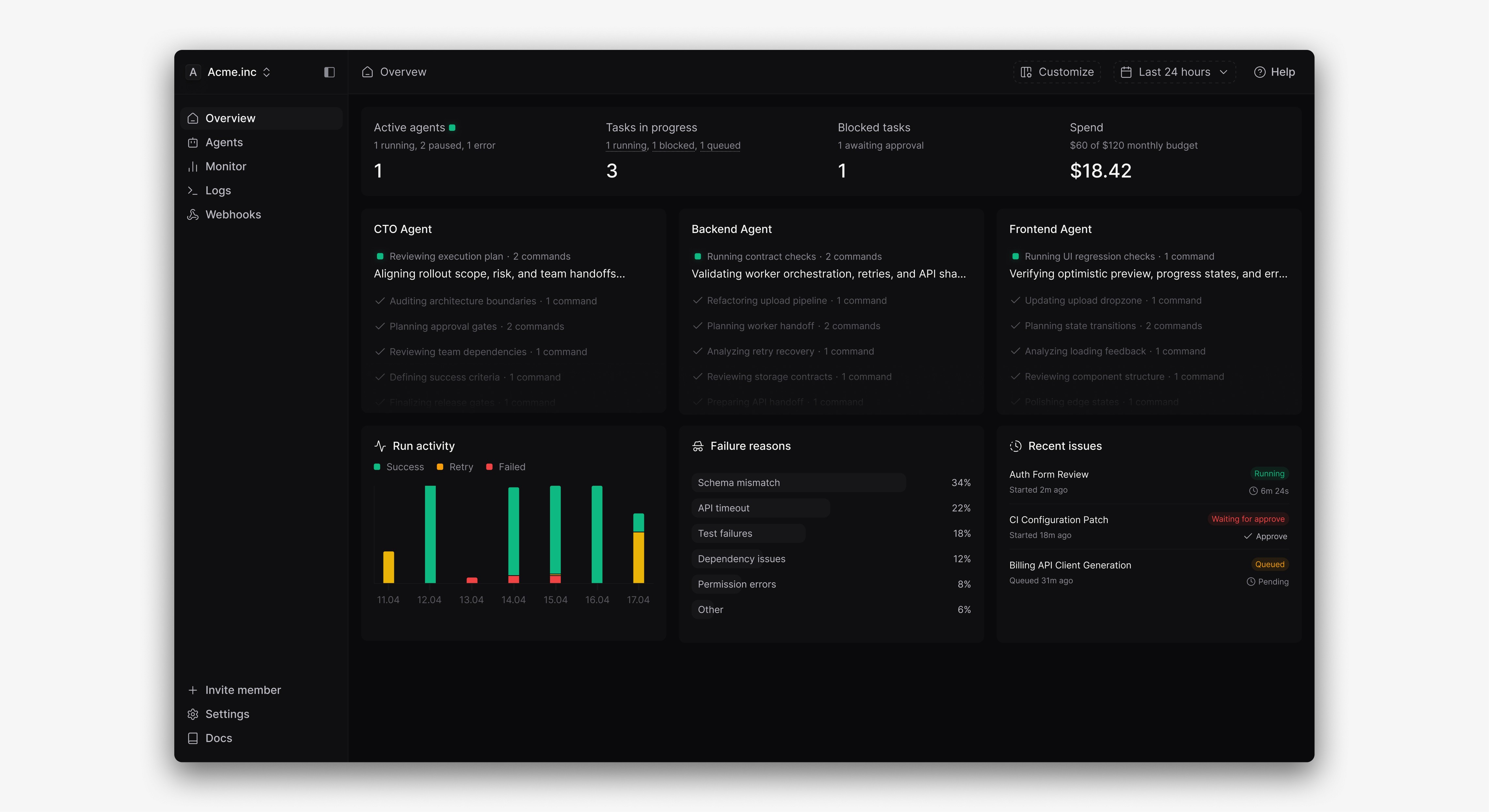Image resolution: width=1489 pixels, height=812 pixels.
Task: Open Agents from the sidebar icon
Action: click(193, 142)
